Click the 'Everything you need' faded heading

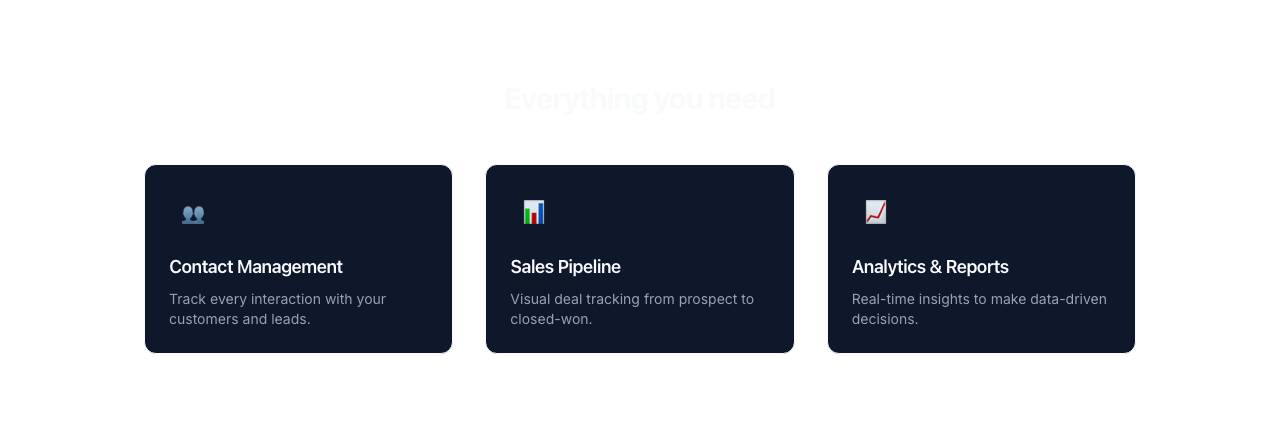[639, 99]
